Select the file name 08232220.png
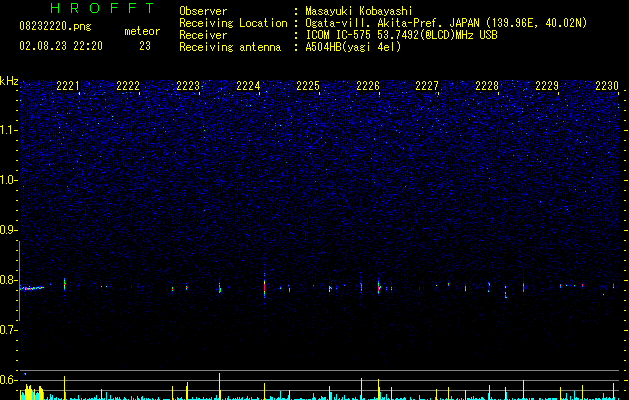Image resolution: width=629 pixels, height=400 pixels. tap(55, 27)
